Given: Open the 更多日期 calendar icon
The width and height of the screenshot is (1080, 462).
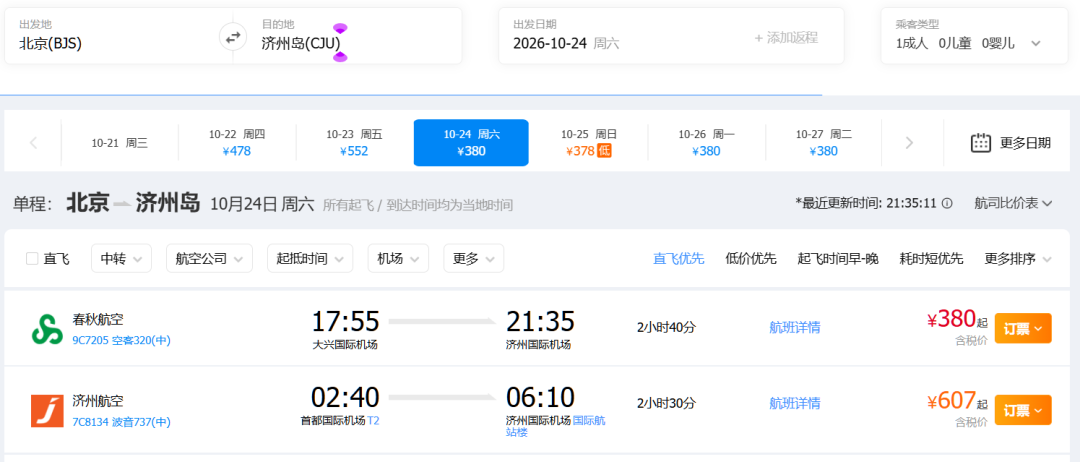Looking at the screenshot, I should click(x=980, y=143).
